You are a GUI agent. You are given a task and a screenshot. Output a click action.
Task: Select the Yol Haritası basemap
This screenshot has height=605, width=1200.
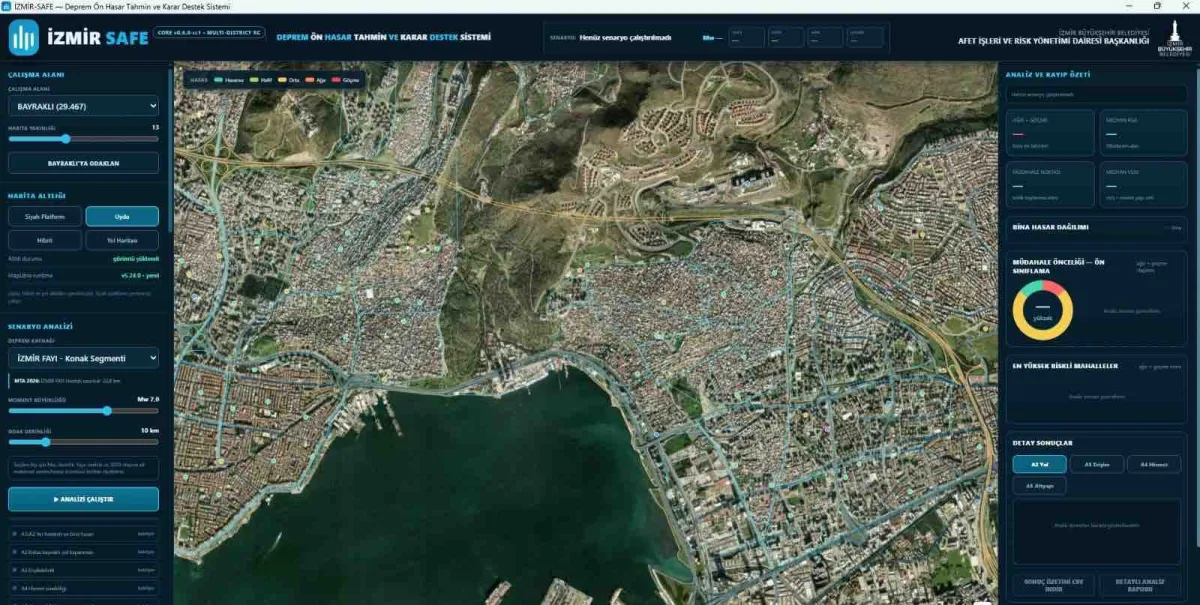pyautogui.click(x=122, y=240)
